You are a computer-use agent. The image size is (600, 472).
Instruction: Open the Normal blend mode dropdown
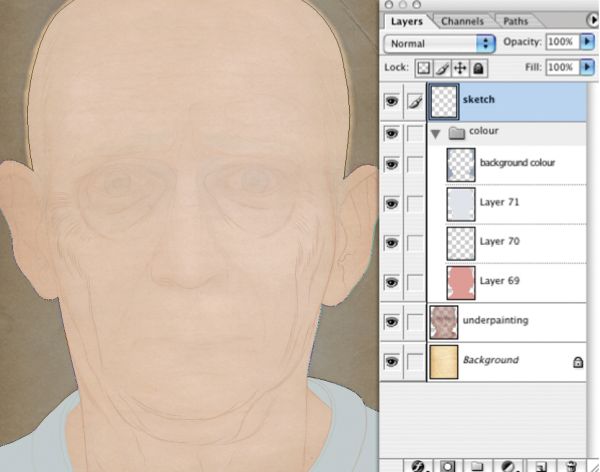[439, 43]
